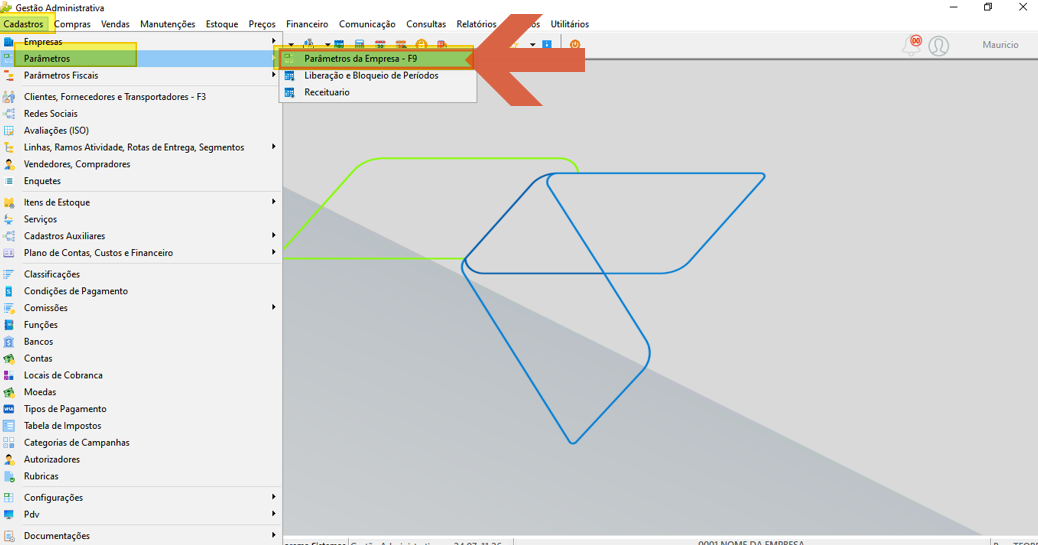
Task: Click the Redes Sociais network icon
Action: click(9, 114)
